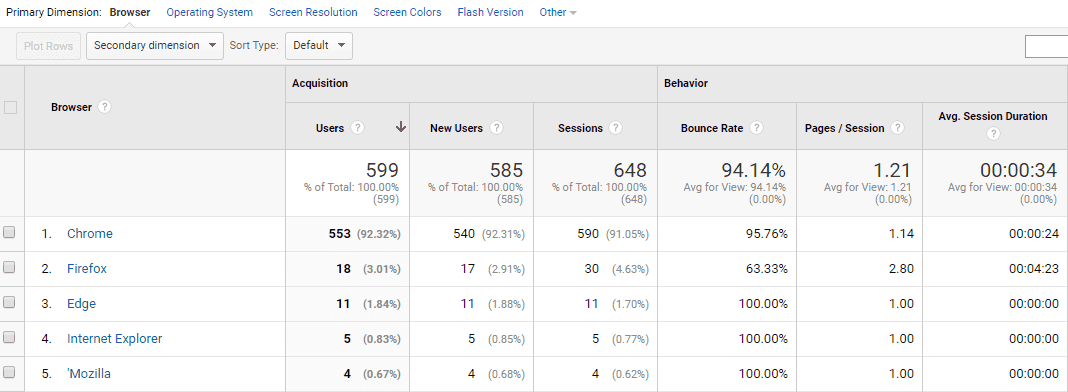This screenshot has width=1068, height=392.
Task: Click Chrome sessions value 590
Action: pos(588,233)
